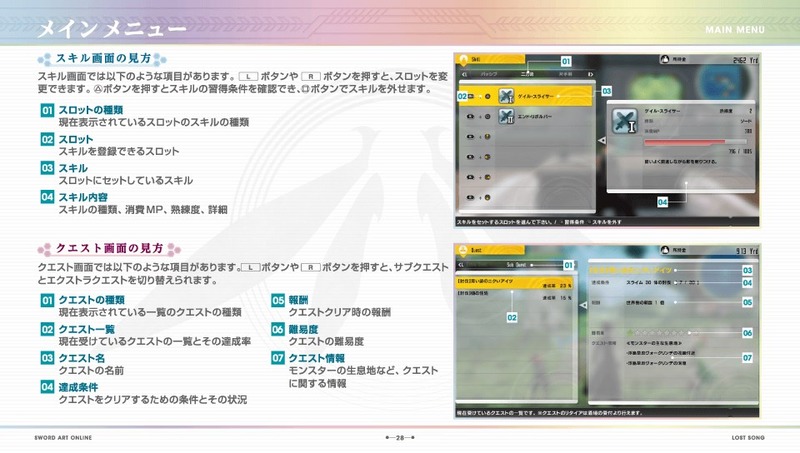Click the yellow Quest screen header icon
This screenshot has width=800, height=453.
(x=463, y=250)
